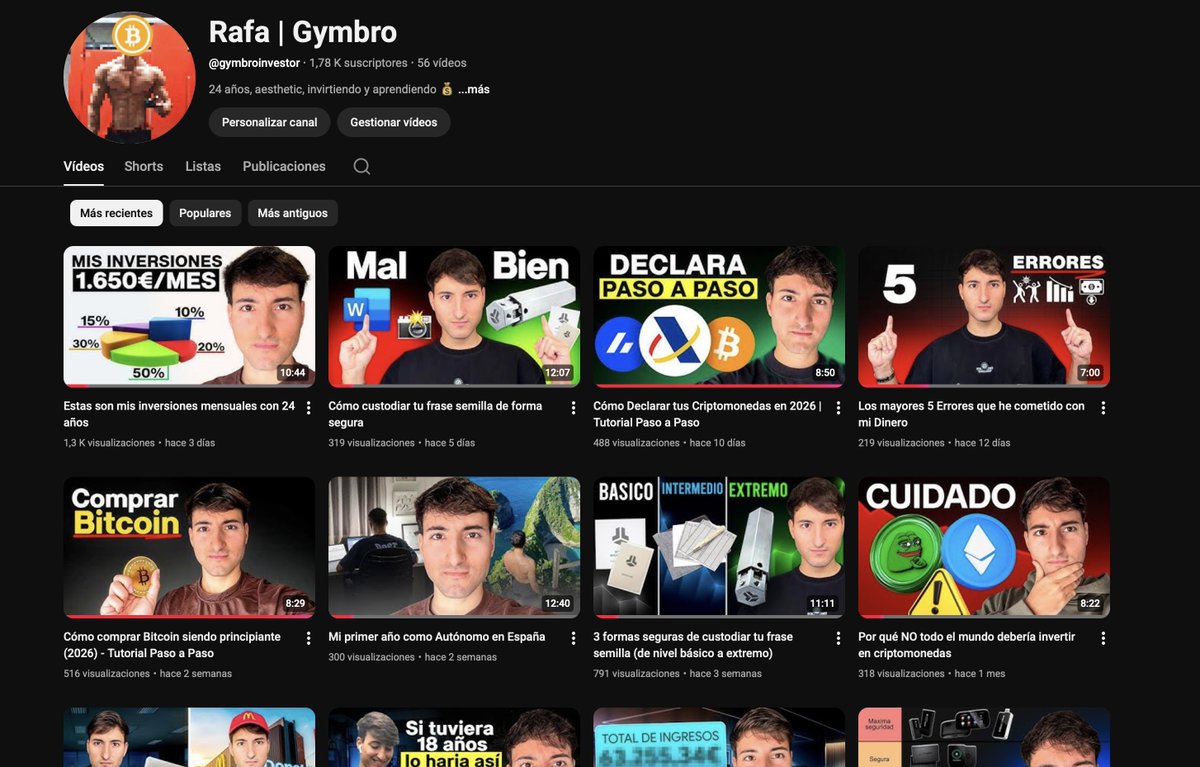Open title 'Por qué NO todo el mundo debería invertir'
1200x767 pixels.
[967, 645]
